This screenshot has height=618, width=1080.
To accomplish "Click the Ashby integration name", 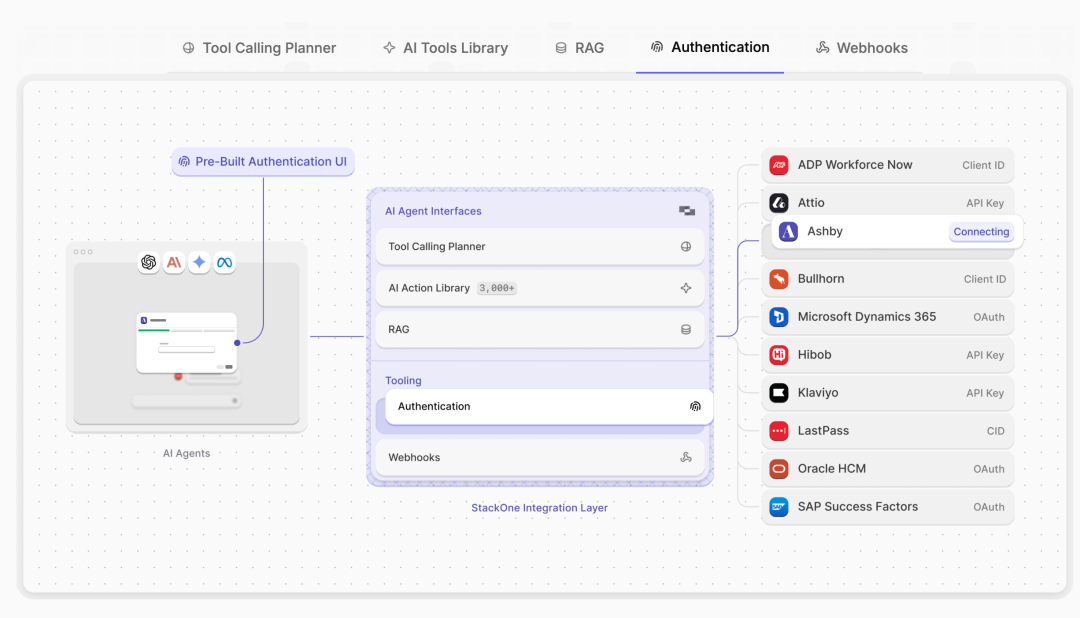I will coord(825,231).
